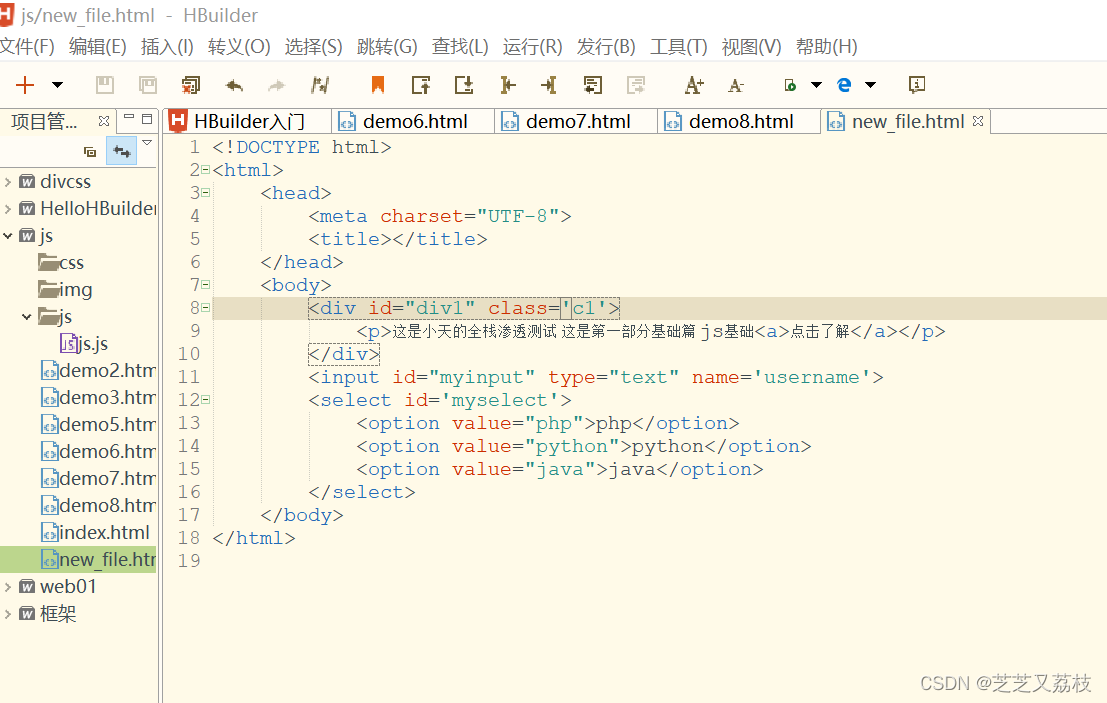Open the 转义(O) menu
Screen dimensions: 1107x703
(239, 47)
